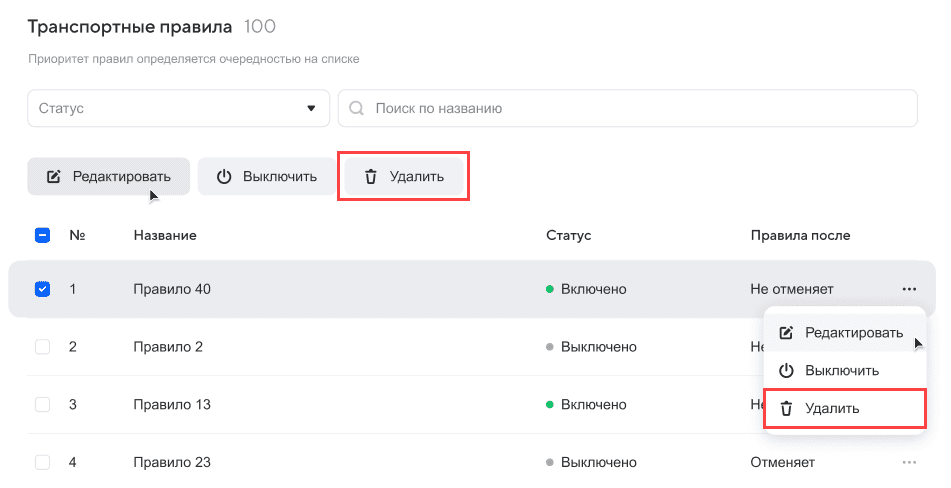This screenshot has height=488, width=951.
Task: Click the trash icon in context menu
Action: coord(786,409)
